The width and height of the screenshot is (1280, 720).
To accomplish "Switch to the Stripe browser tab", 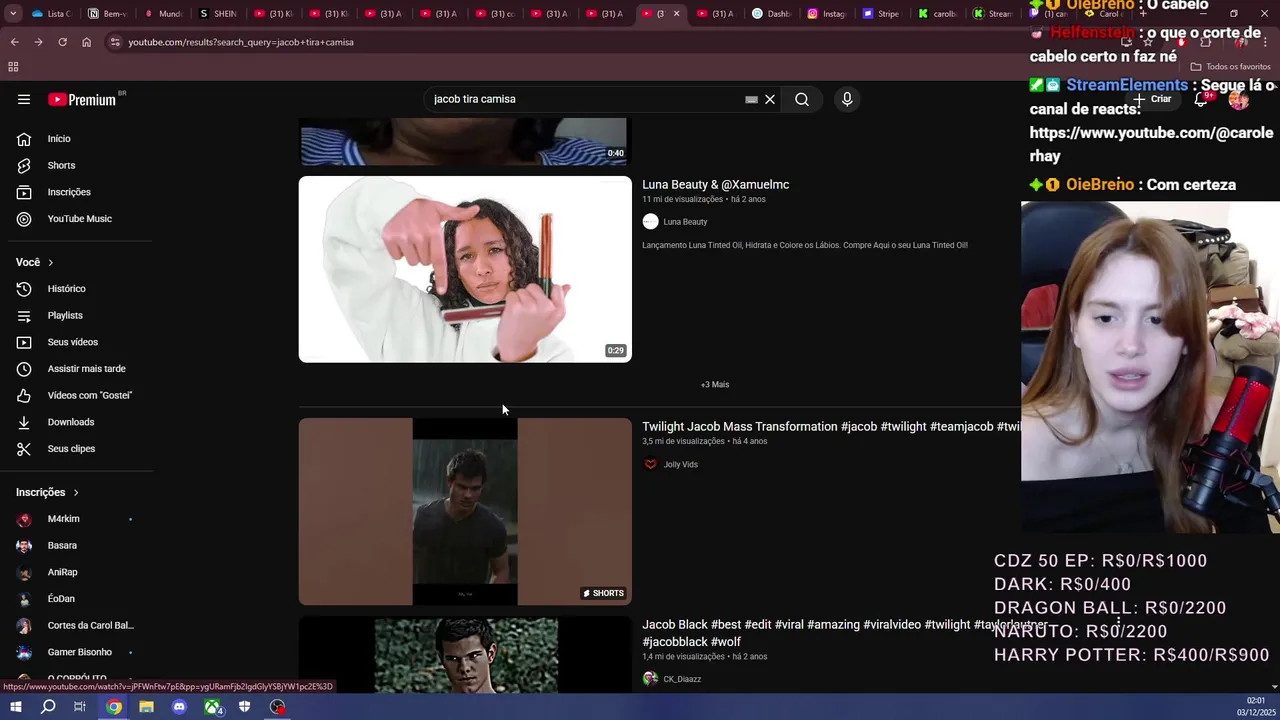I will click(x=881, y=14).
